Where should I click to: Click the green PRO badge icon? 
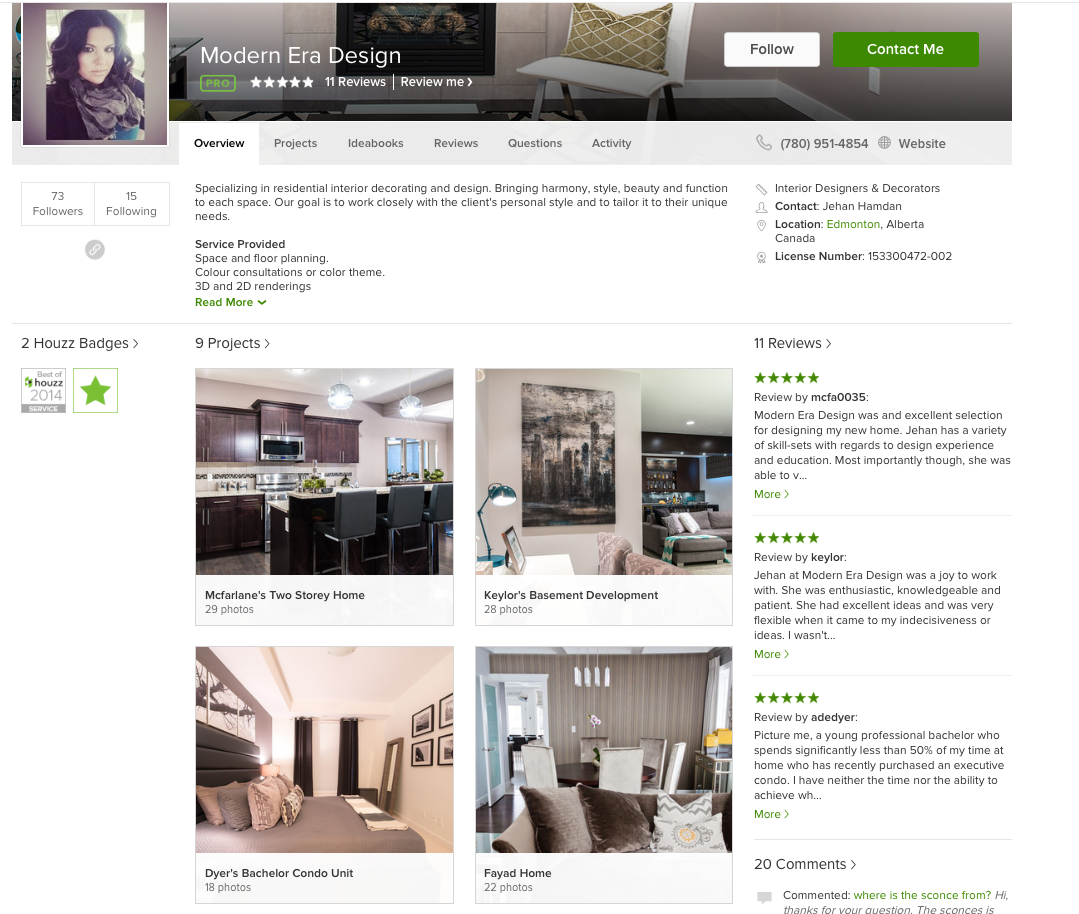coord(218,83)
